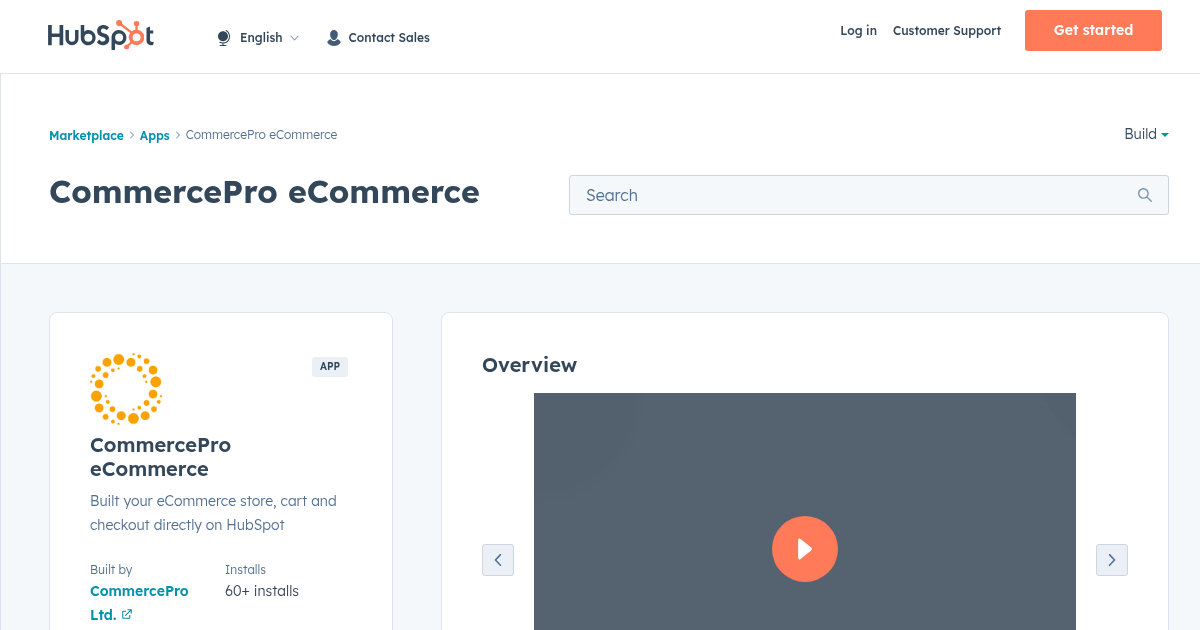Image resolution: width=1200 pixels, height=630 pixels.
Task: Open the Build dropdown menu
Action: click(1145, 134)
